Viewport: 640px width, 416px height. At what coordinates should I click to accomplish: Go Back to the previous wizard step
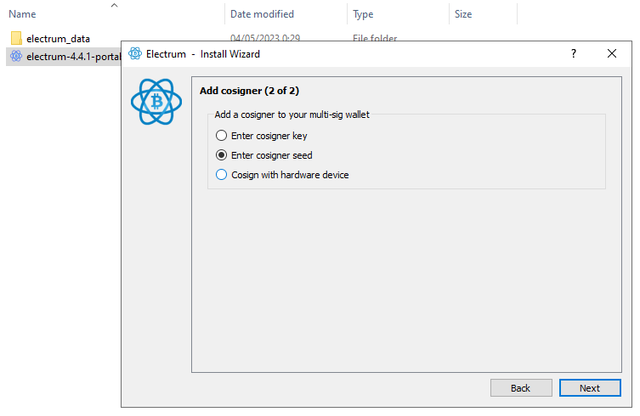pos(521,388)
